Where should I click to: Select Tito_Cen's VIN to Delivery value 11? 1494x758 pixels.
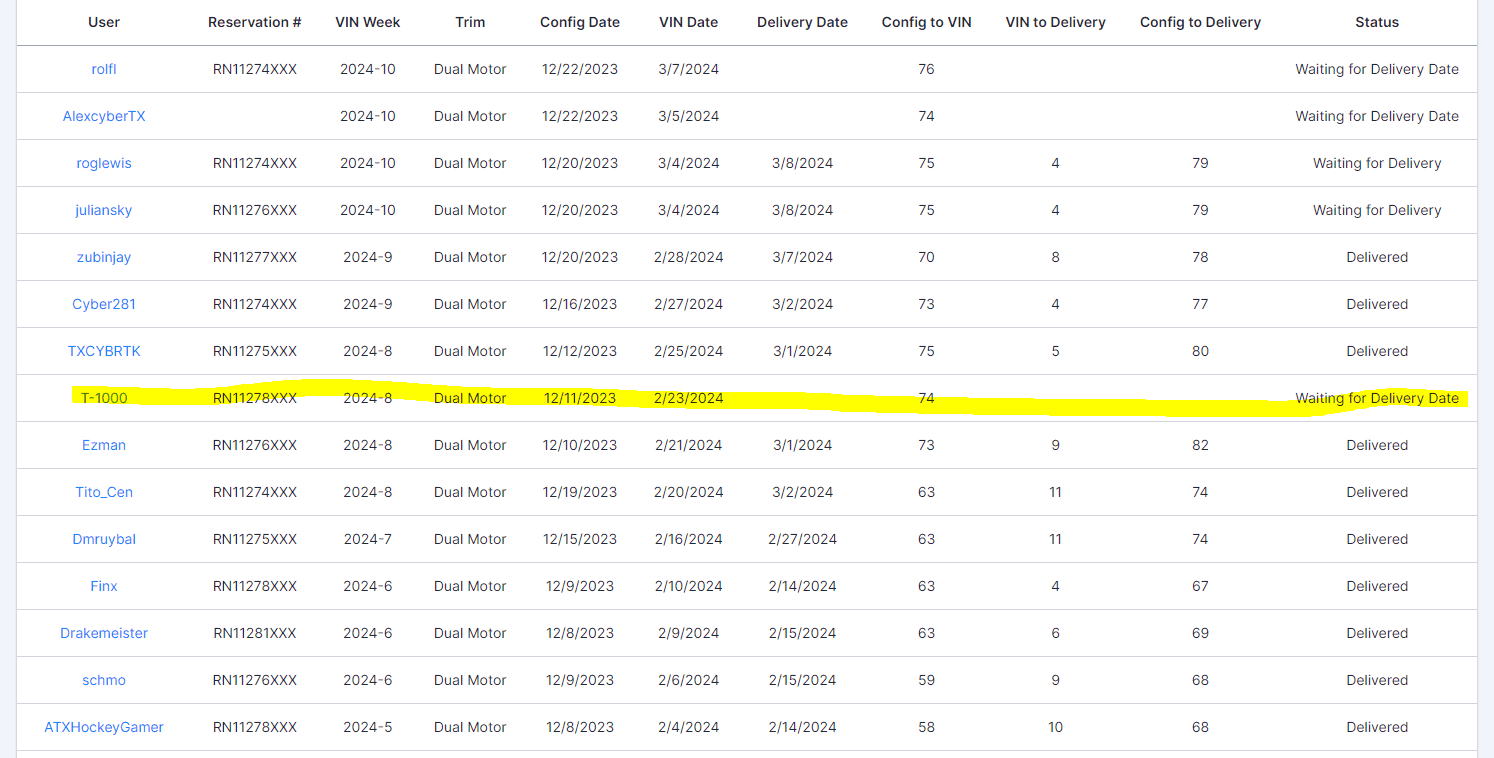pos(1056,492)
